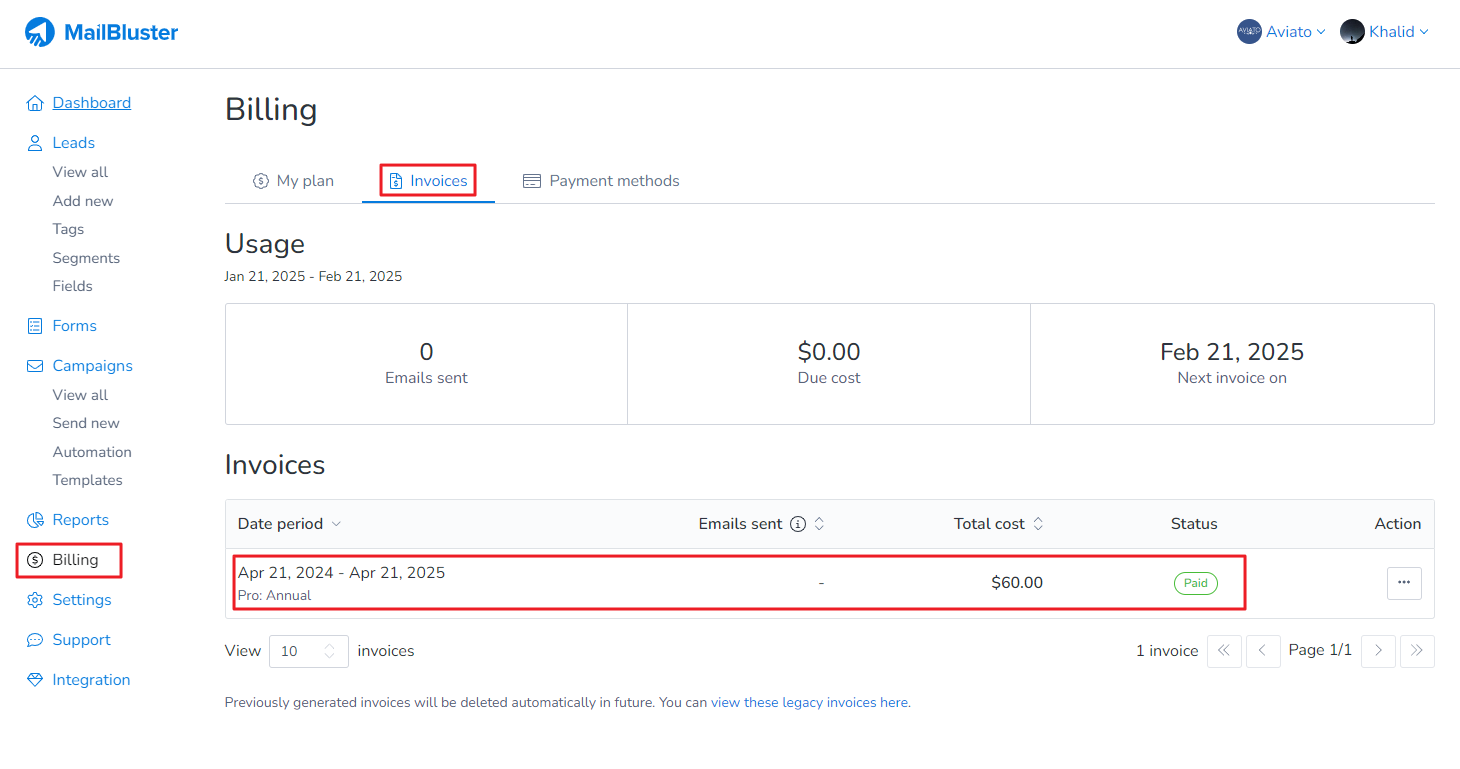Open the Support page in sidebar
The height and width of the screenshot is (769, 1460).
(81, 640)
